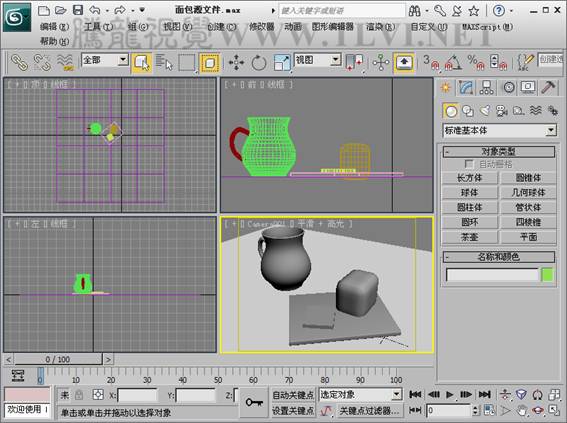Play the animation
Screen dimensions: 567x423
point(449,394)
